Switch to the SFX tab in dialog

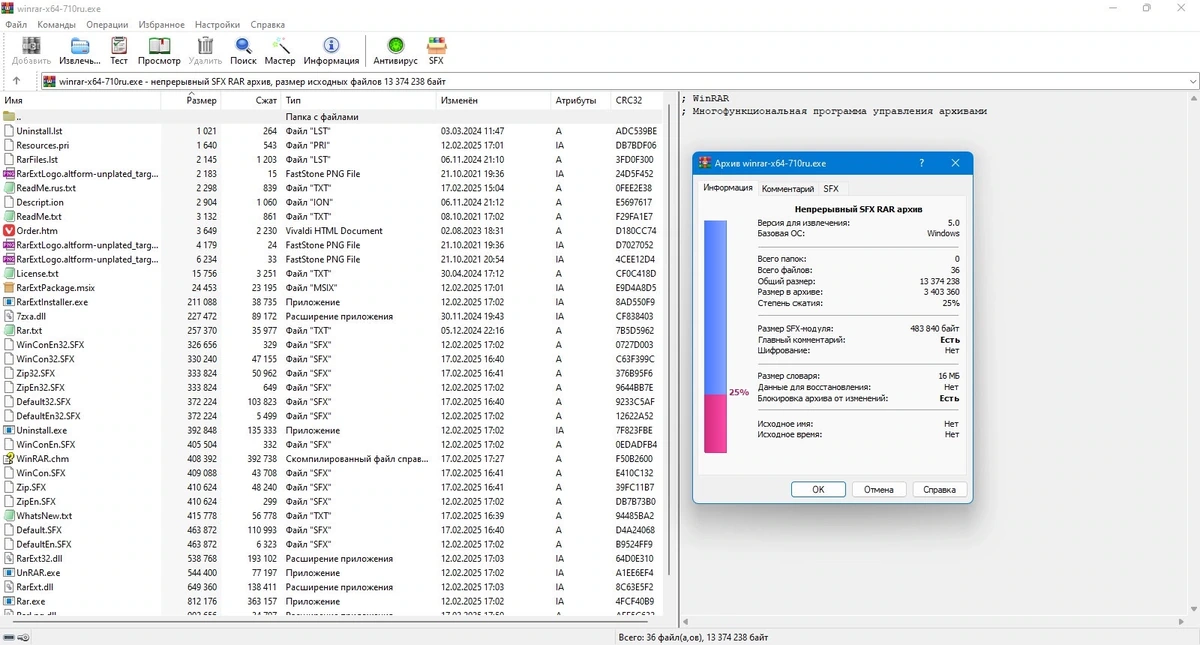[x=831, y=189]
